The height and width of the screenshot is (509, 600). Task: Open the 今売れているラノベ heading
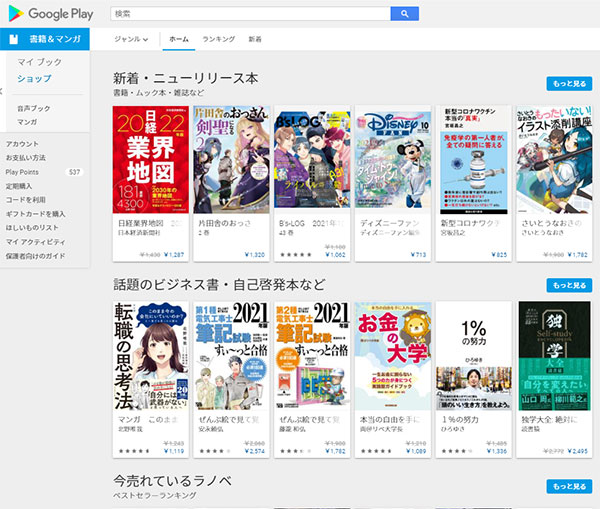pyautogui.click(x=173, y=481)
